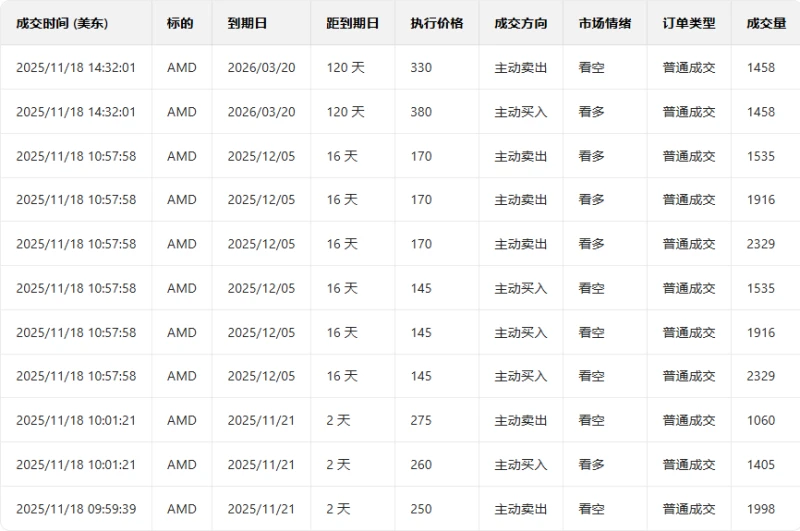Click the volume cell showing 1998
800x531 pixels.
760,508
